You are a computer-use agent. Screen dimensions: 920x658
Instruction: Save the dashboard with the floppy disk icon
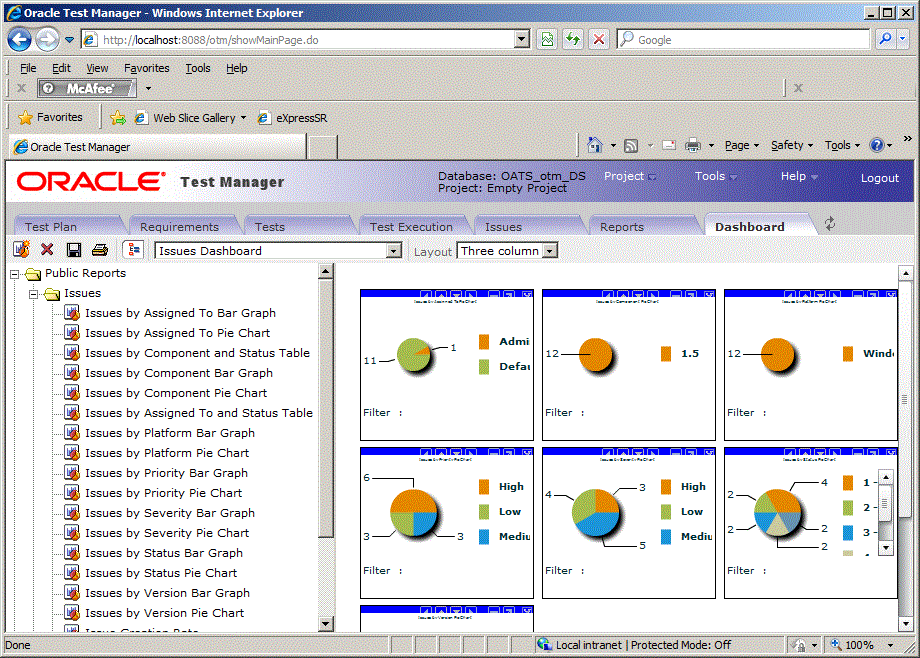74,250
